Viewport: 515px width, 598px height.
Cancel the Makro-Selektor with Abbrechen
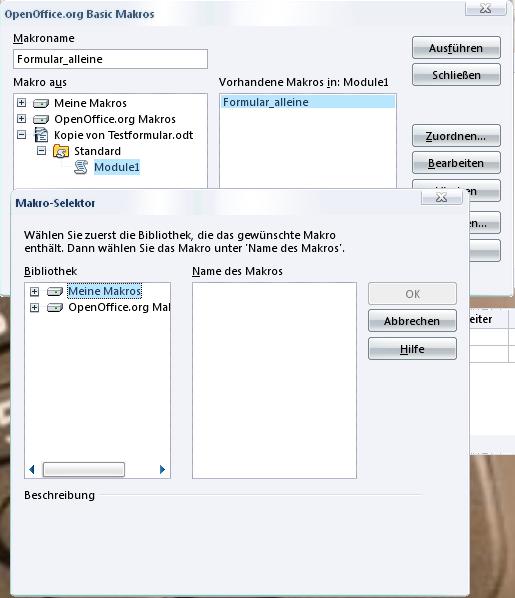412,321
